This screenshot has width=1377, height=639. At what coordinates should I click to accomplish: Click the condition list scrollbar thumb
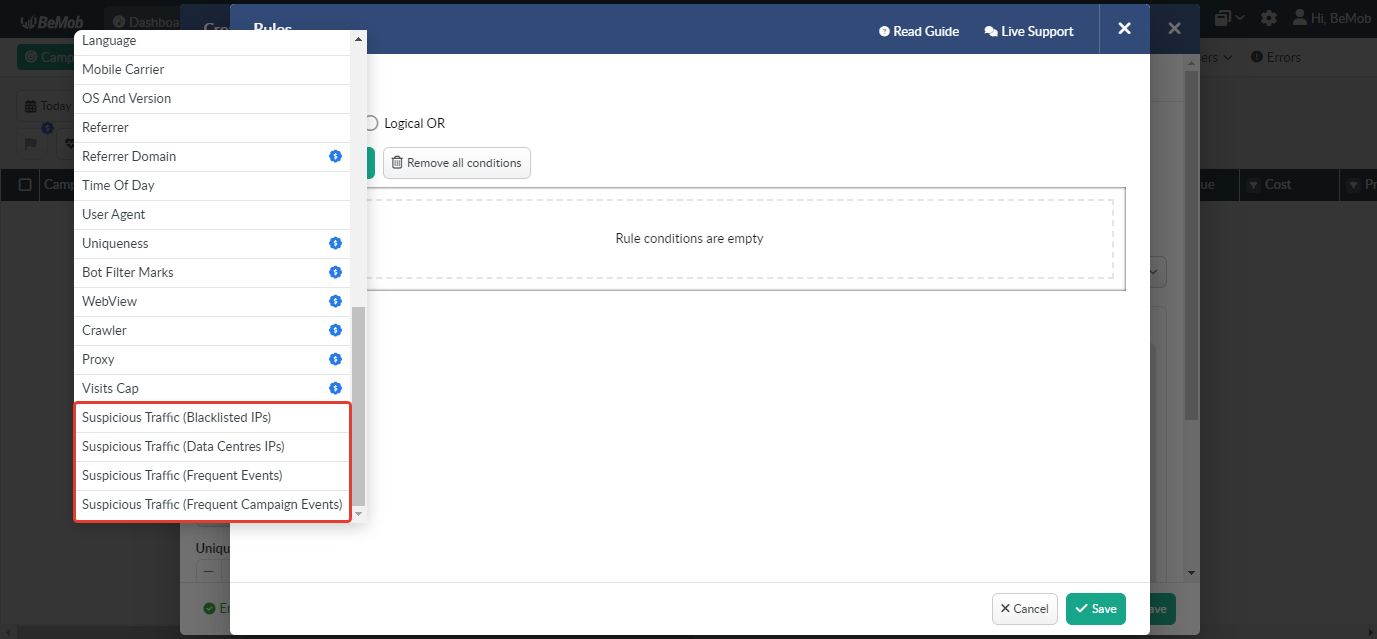(x=359, y=405)
